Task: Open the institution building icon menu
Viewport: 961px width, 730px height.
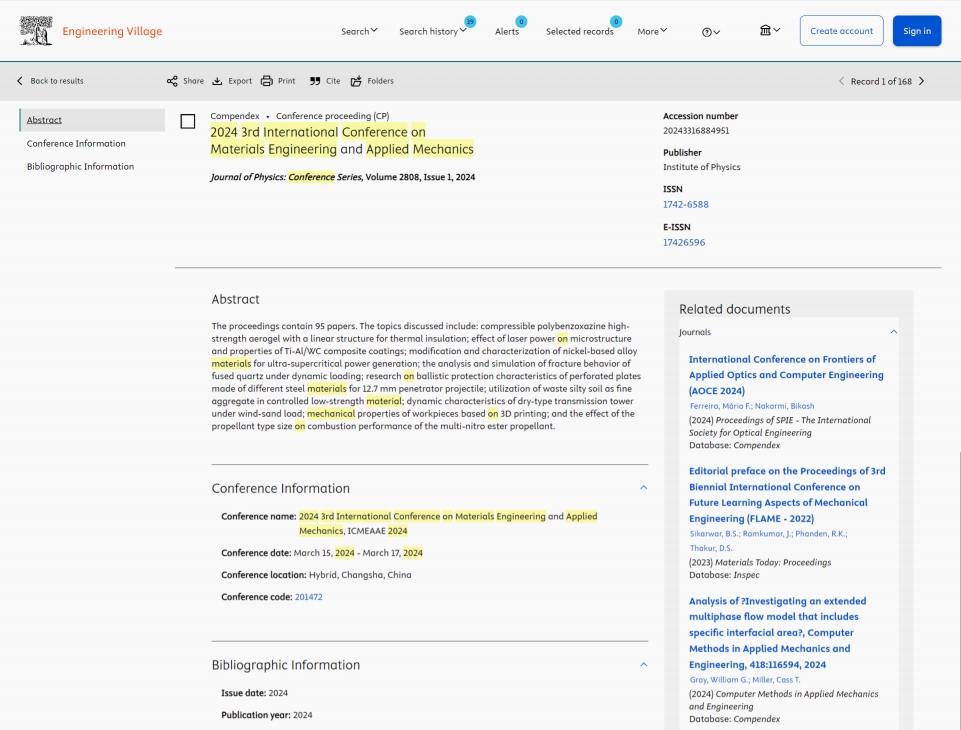Action: (x=770, y=30)
